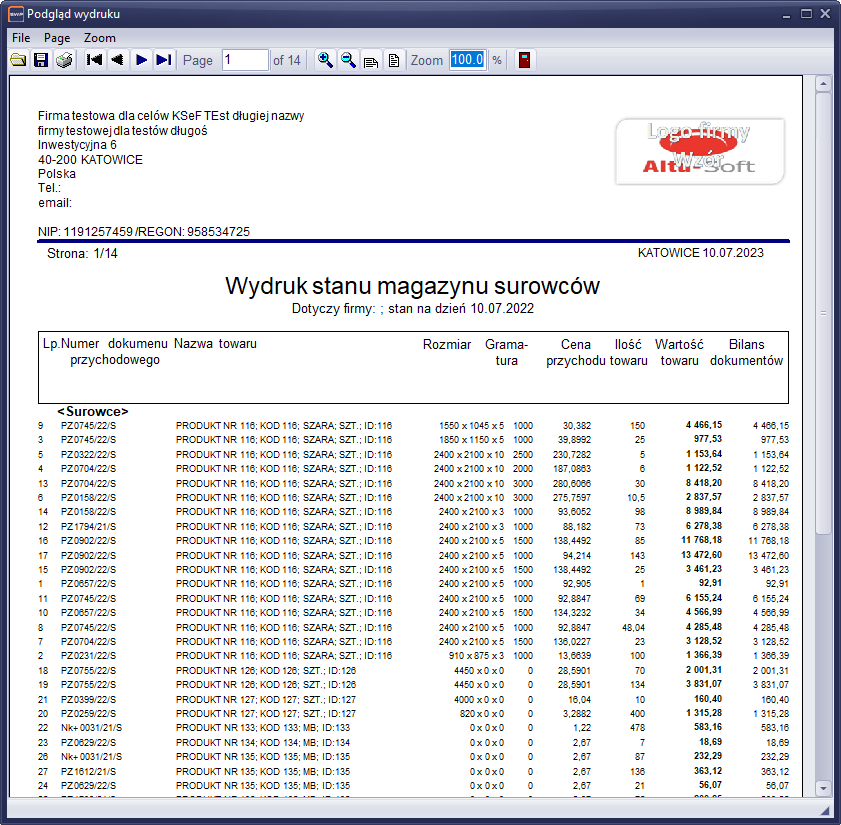The width and height of the screenshot is (841, 825).
Task: Jump to the first page
Action: pyautogui.click(x=95, y=60)
